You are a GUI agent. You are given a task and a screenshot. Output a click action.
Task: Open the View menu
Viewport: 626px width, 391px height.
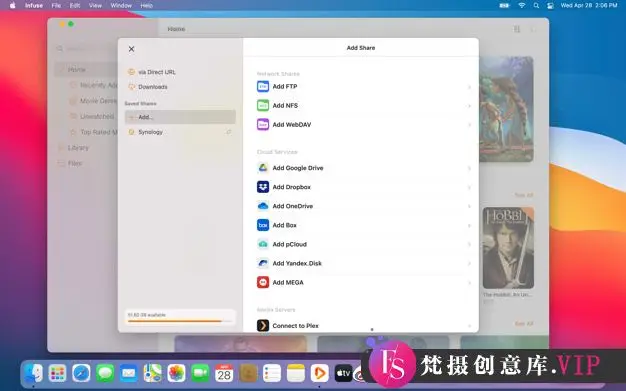(95, 6)
